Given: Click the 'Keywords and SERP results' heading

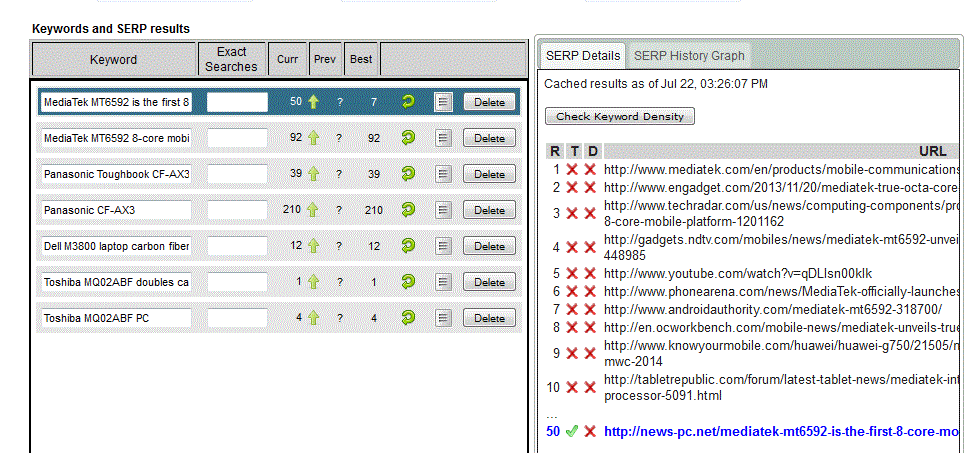Looking at the screenshot, I should tap(111, 29).
